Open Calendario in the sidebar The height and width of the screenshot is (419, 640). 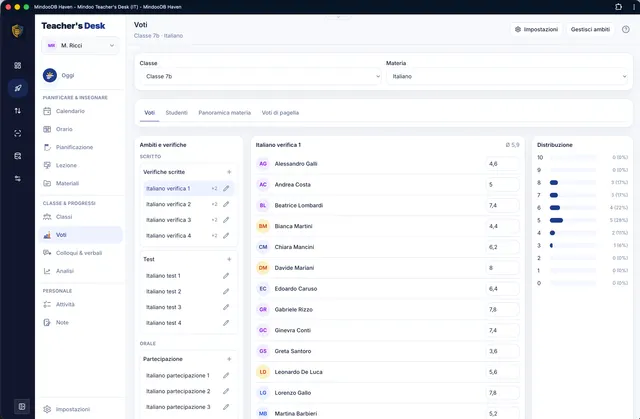[x=81, y=111]
